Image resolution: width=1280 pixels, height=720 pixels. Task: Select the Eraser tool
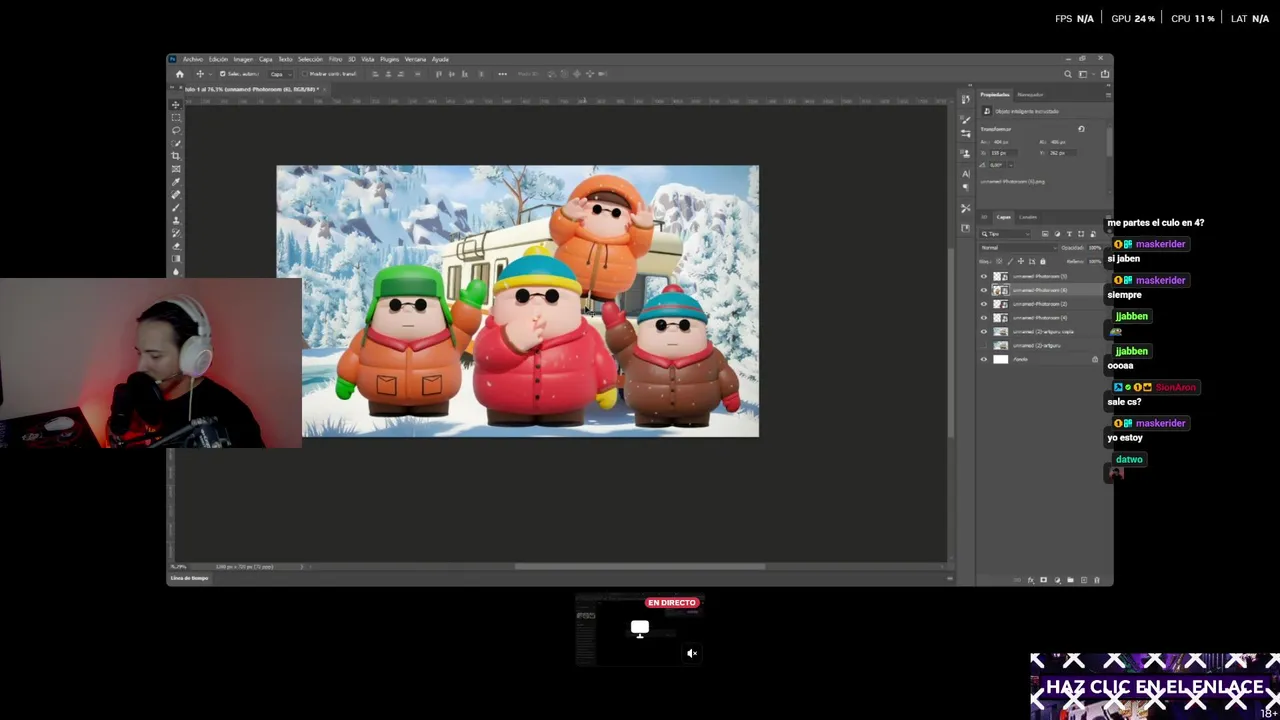click(176, 246)
